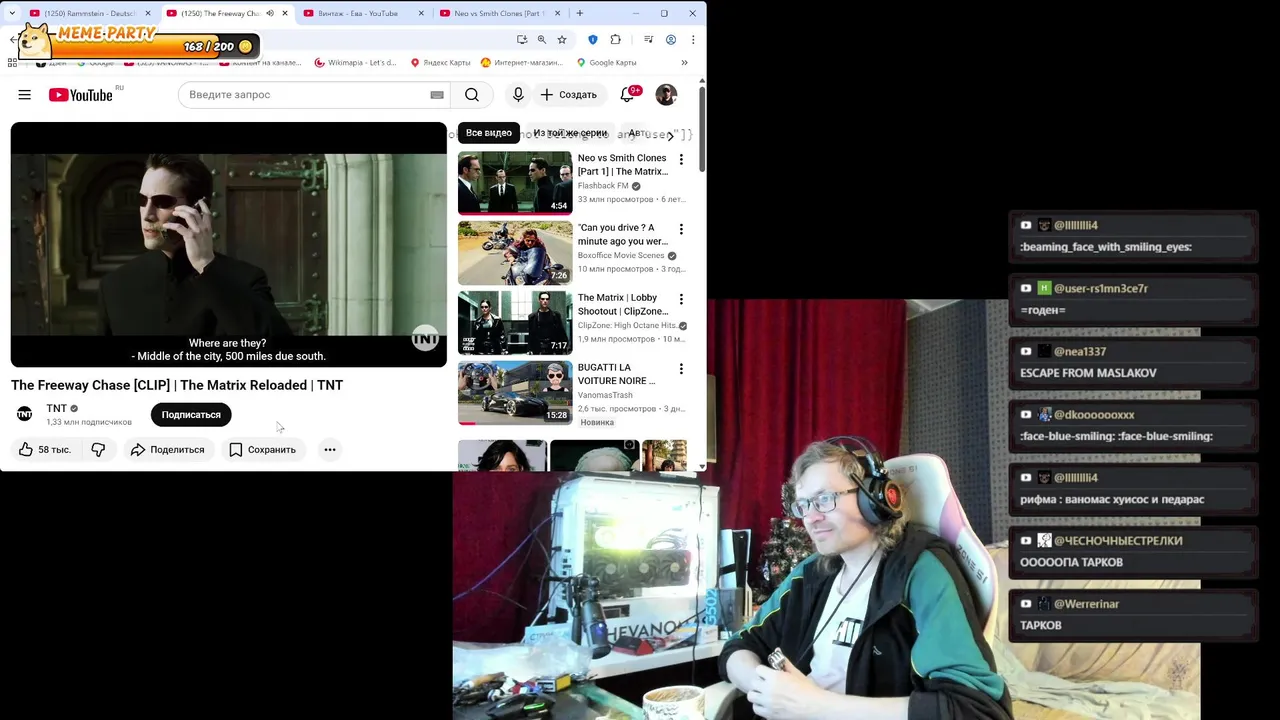Viewport: 1280px width, 720px height.
Task: Open the on-screen keyboard icon in search box
Action: click(437, 95)
